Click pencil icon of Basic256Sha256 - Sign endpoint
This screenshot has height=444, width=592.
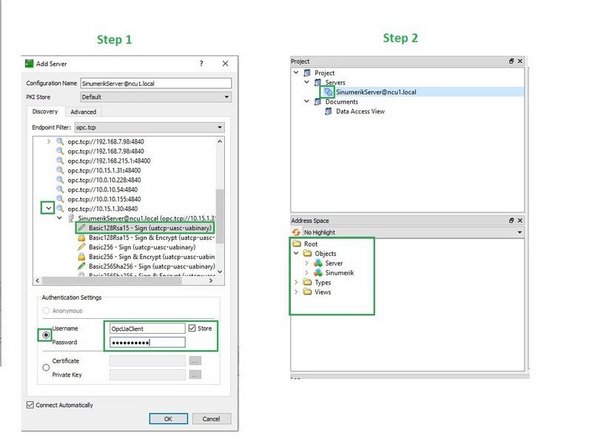82,266
